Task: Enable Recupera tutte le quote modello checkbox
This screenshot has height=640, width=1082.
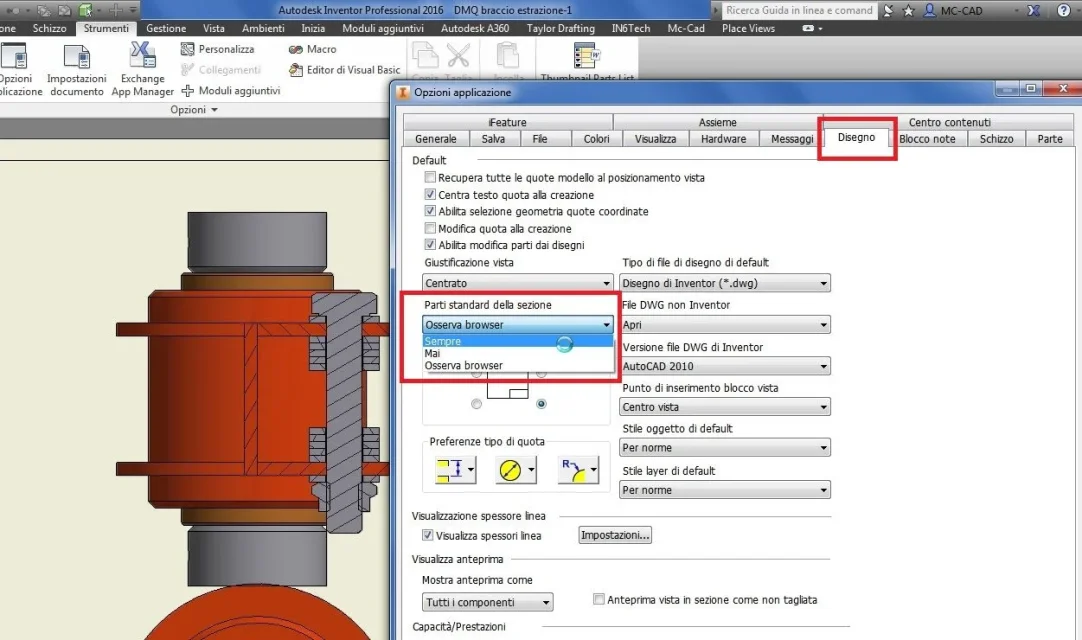Action: pos(430,177)
